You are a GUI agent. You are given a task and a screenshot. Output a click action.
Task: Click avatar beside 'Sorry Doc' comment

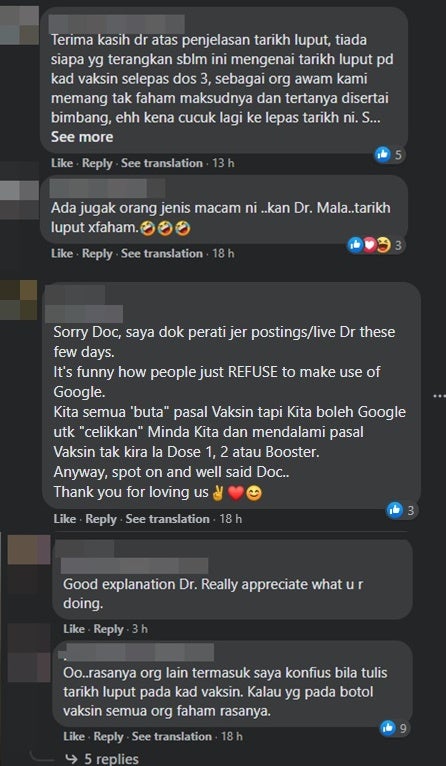click(19, 300)
